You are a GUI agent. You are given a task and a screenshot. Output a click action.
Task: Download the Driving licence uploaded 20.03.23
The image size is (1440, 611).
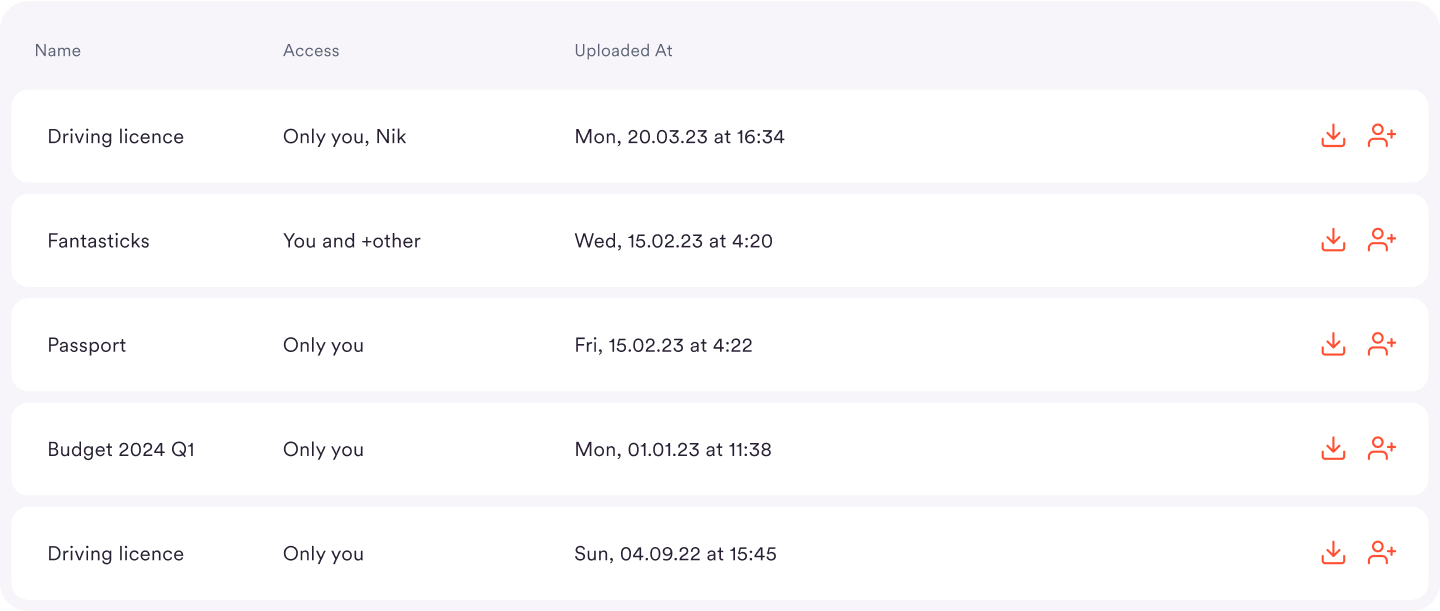click(1333, 136)
